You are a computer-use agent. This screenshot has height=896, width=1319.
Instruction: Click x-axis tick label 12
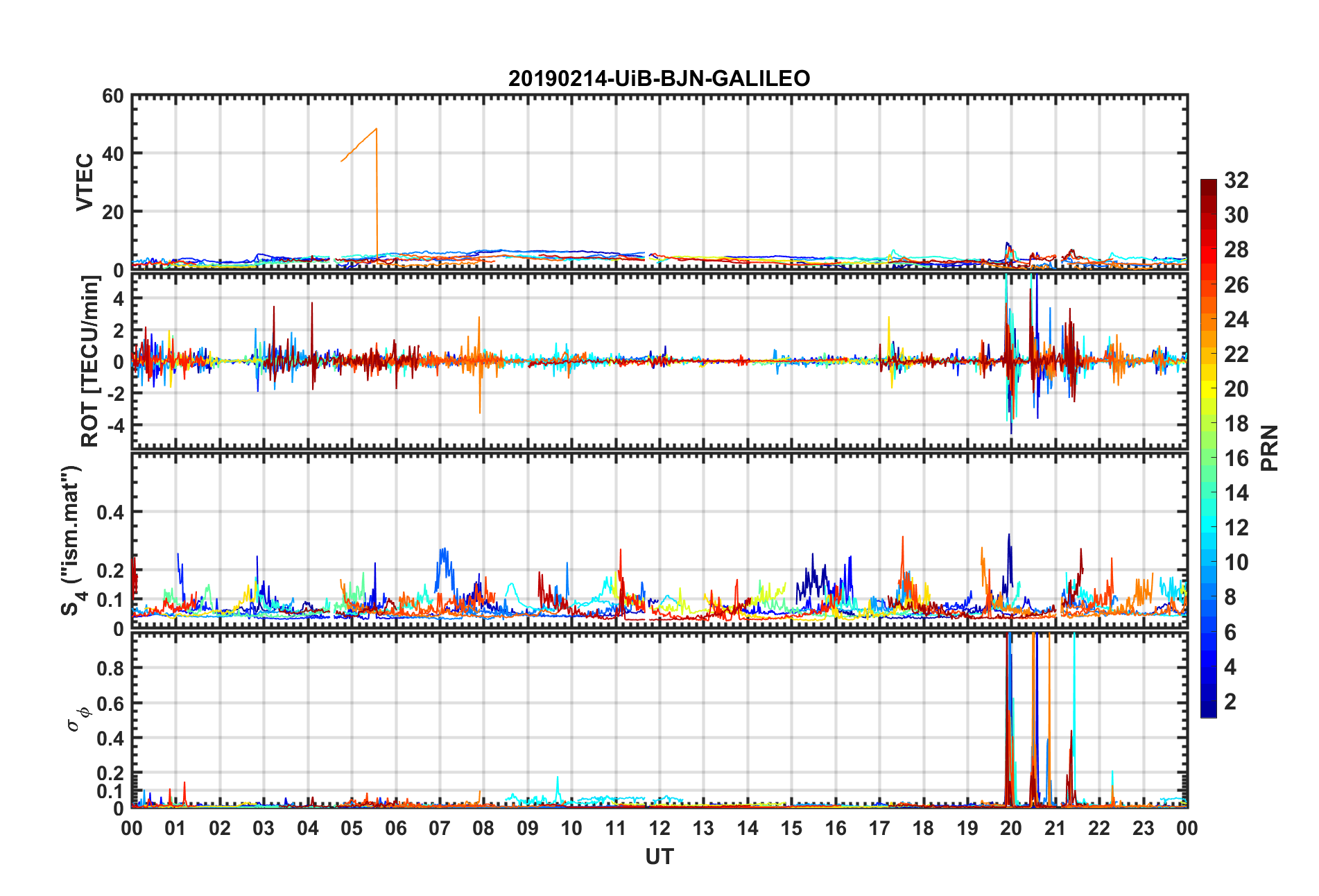659,828
